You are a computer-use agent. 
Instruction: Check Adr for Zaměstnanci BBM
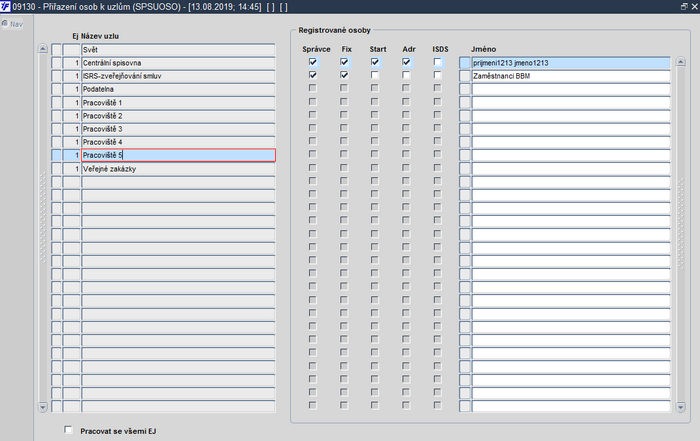pos(406,75)
